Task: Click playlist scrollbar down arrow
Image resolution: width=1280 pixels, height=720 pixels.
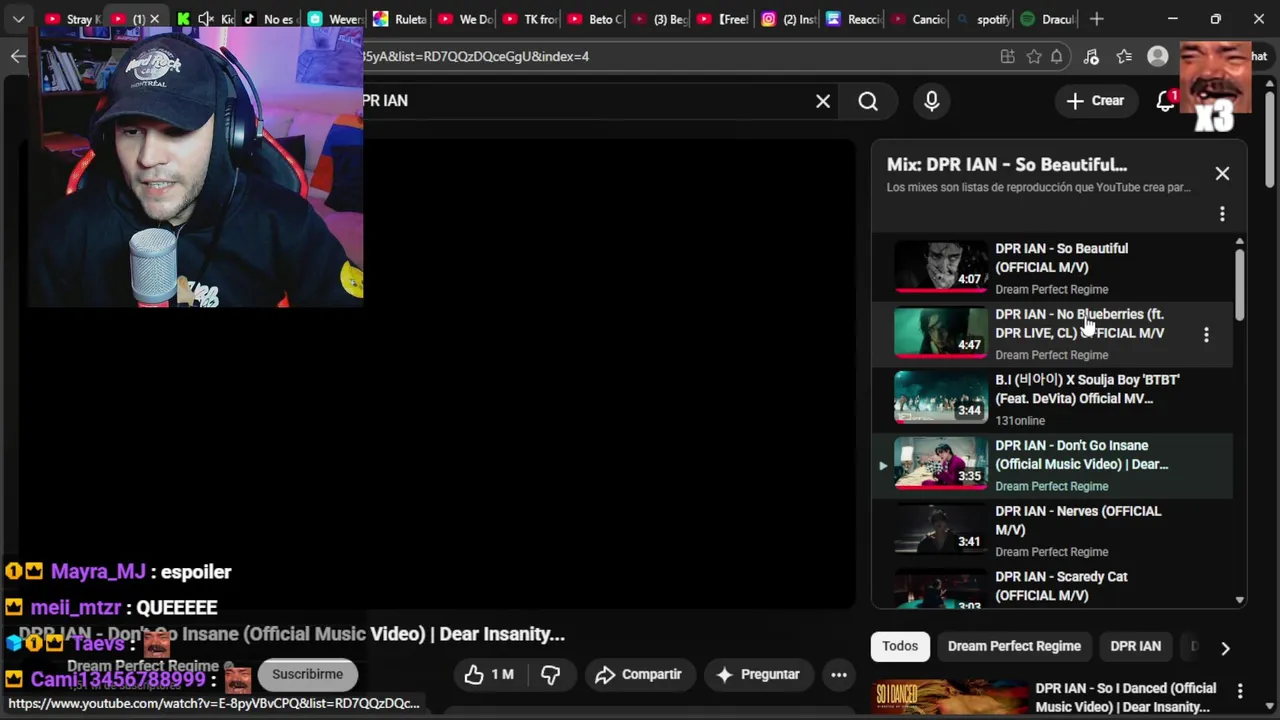Action: [x=1240, y=600]
